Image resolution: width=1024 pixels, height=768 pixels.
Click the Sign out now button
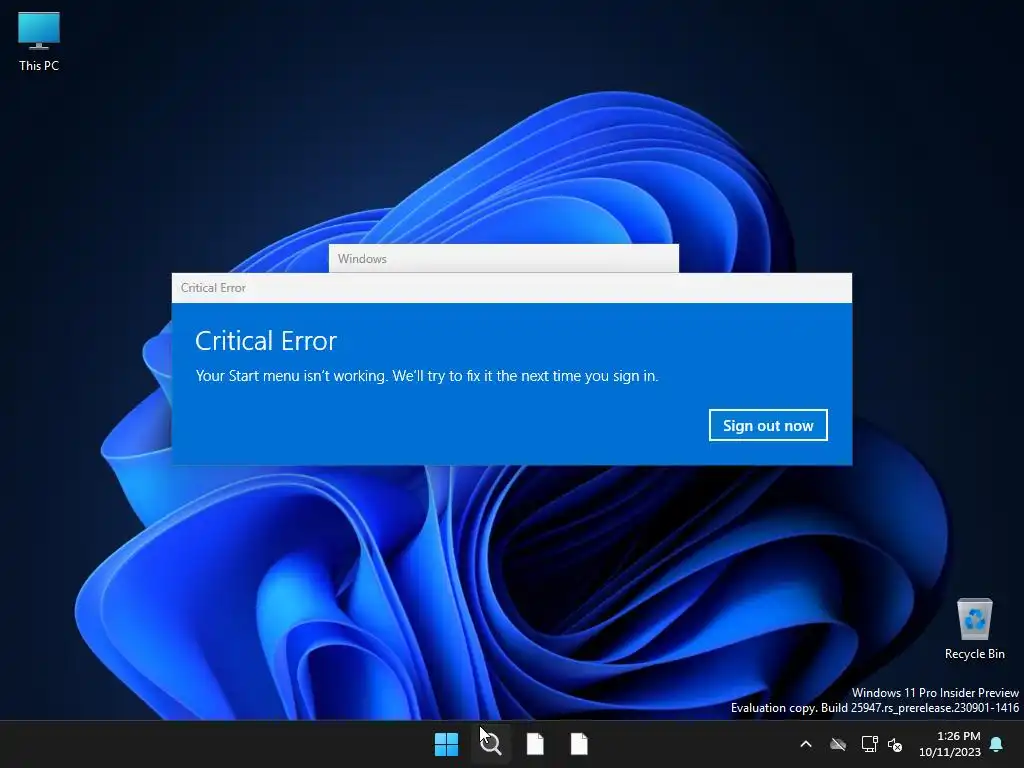point(768,425)
